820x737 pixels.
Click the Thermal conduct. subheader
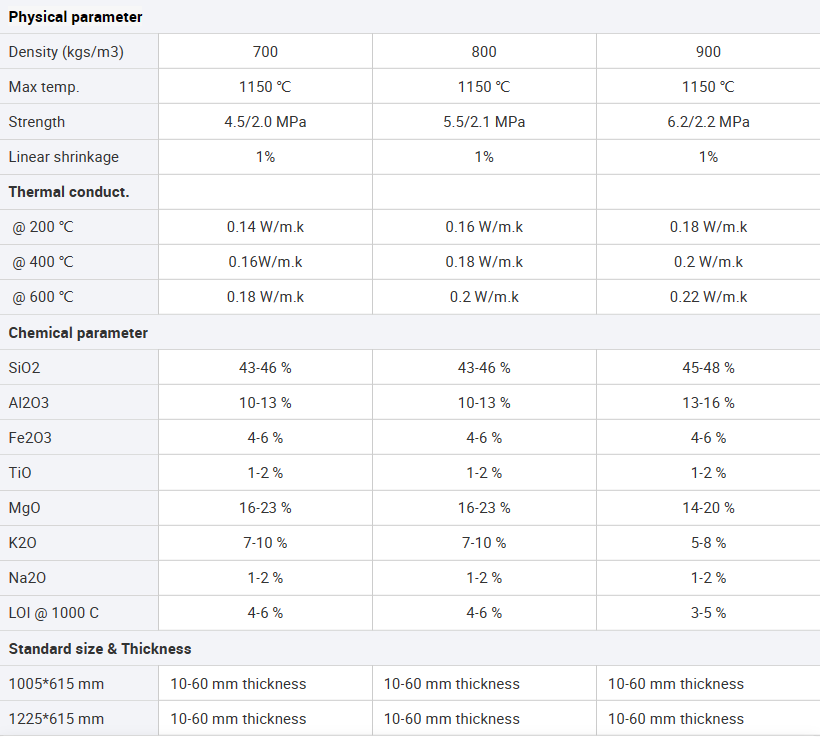tap(69, 192)
